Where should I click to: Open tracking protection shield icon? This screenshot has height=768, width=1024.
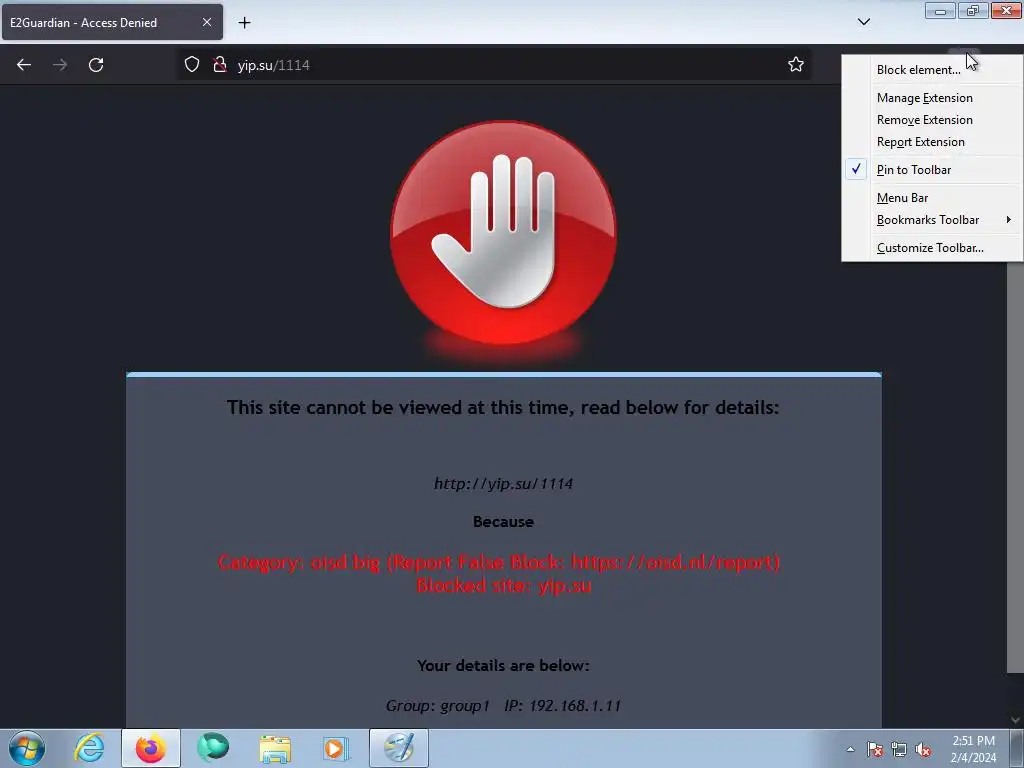[x=191, y=65]
